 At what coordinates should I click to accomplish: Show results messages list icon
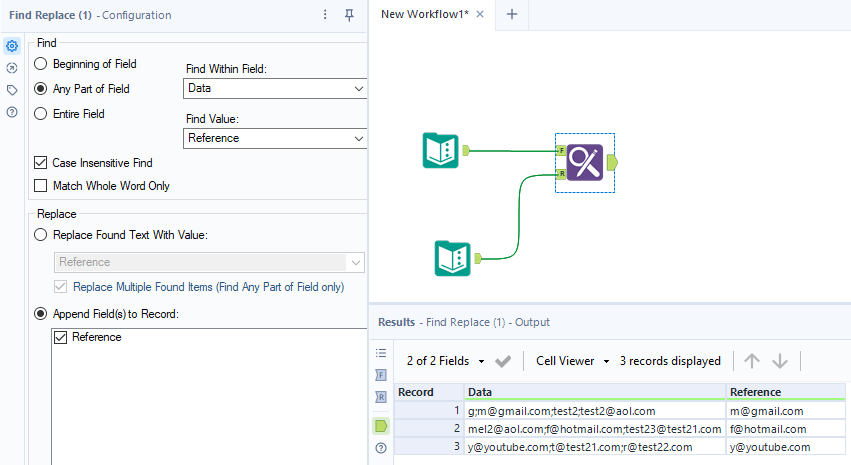click(x=381, y=353)
